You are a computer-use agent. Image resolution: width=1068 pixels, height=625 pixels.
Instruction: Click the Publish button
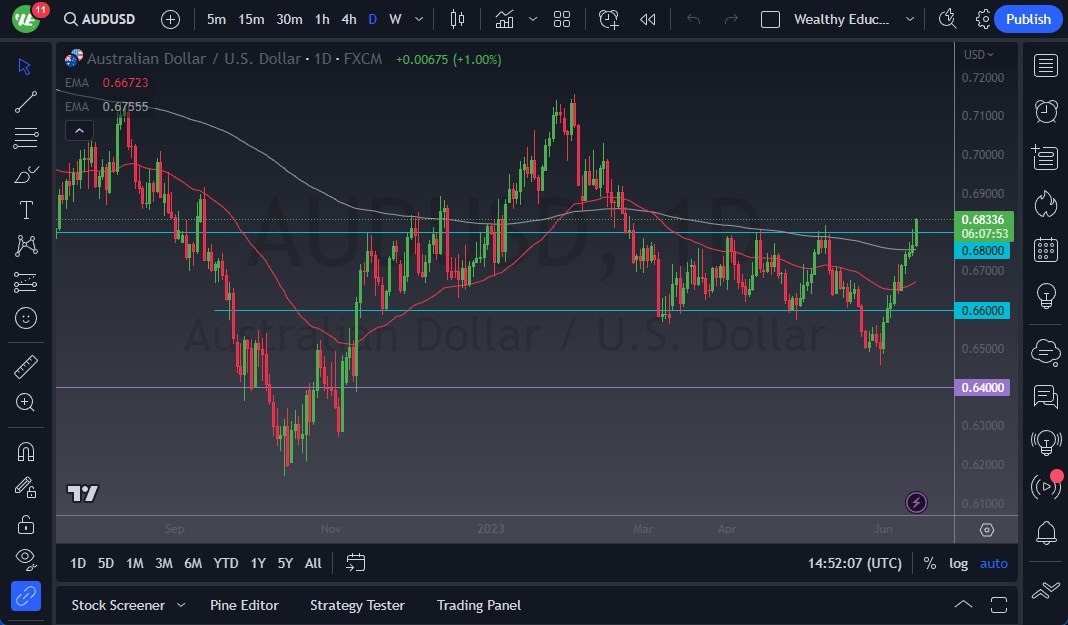click(x=1027, y=19)
